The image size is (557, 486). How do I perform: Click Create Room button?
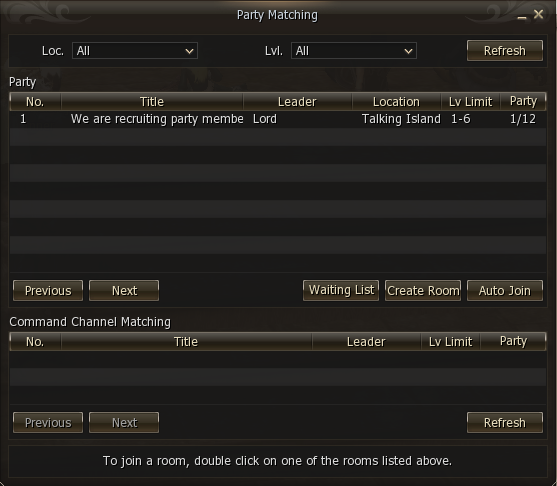coord(423,291)
